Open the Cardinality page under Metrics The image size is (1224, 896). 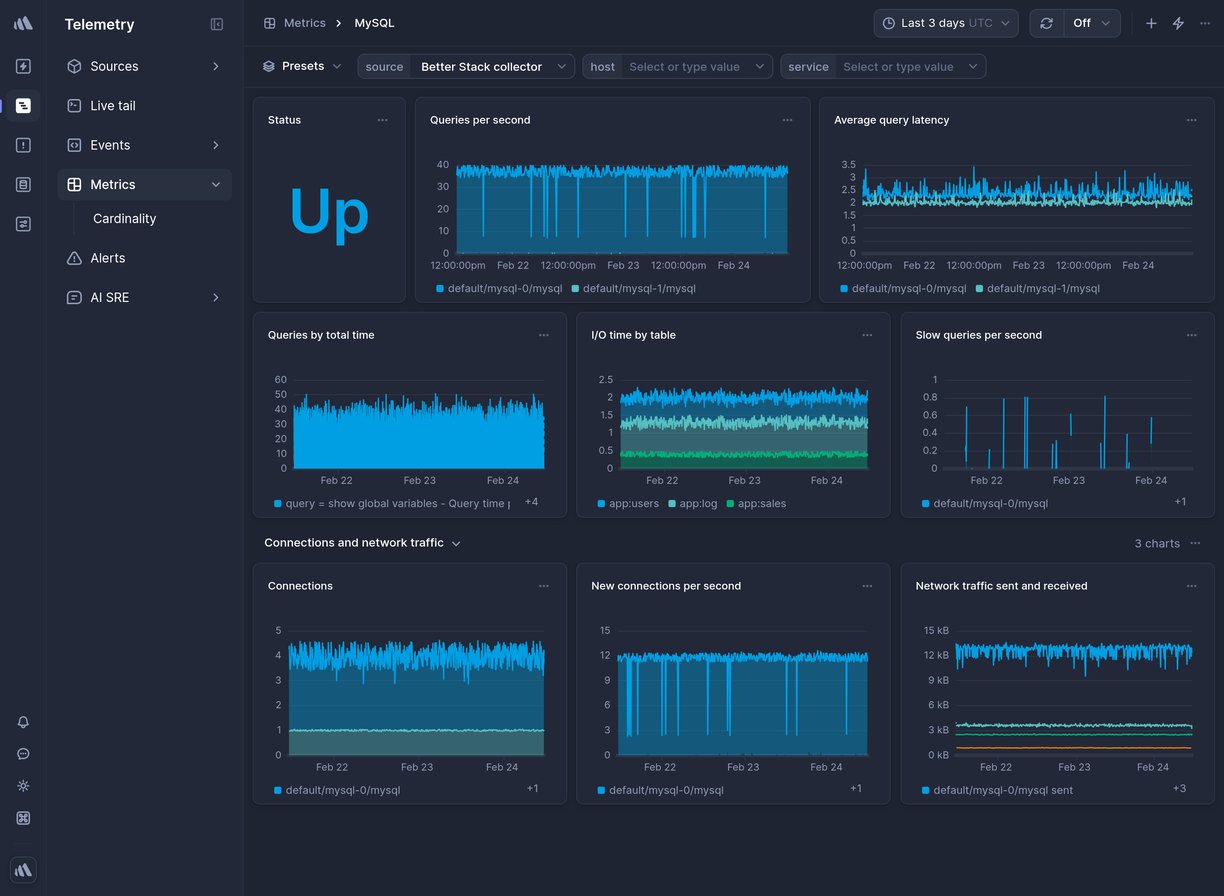click(124, 218)
